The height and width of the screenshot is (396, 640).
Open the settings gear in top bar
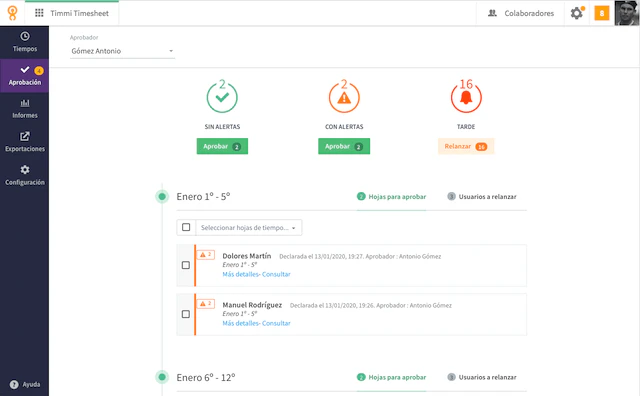click(576, 13)
